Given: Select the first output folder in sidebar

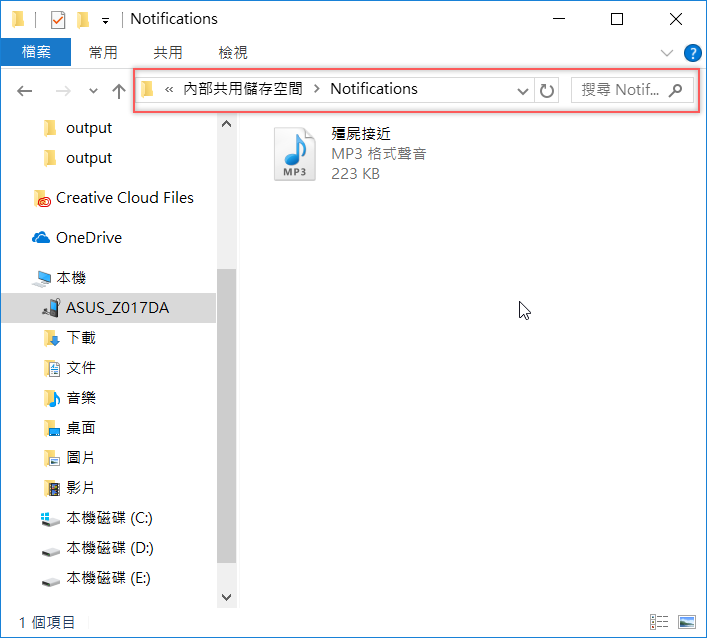Looking at the screenshot, I should [89, 128].
